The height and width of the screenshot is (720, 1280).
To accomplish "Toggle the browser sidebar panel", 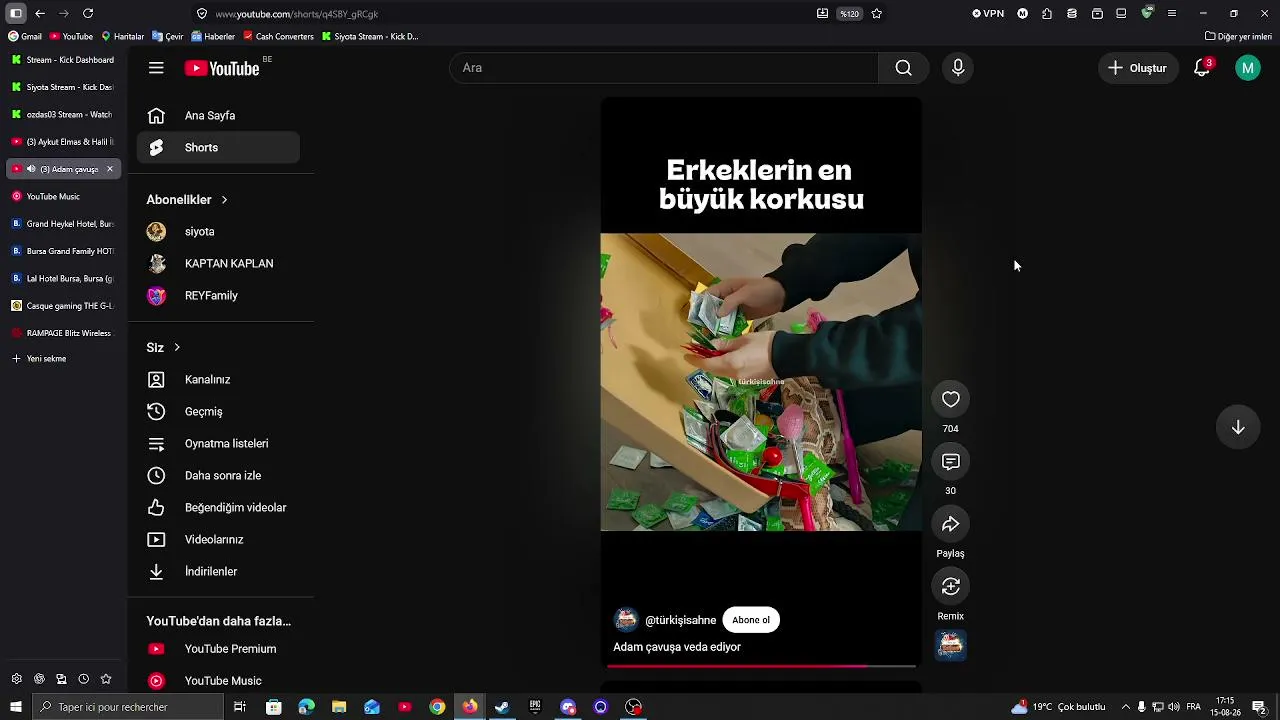I will 16,14.
